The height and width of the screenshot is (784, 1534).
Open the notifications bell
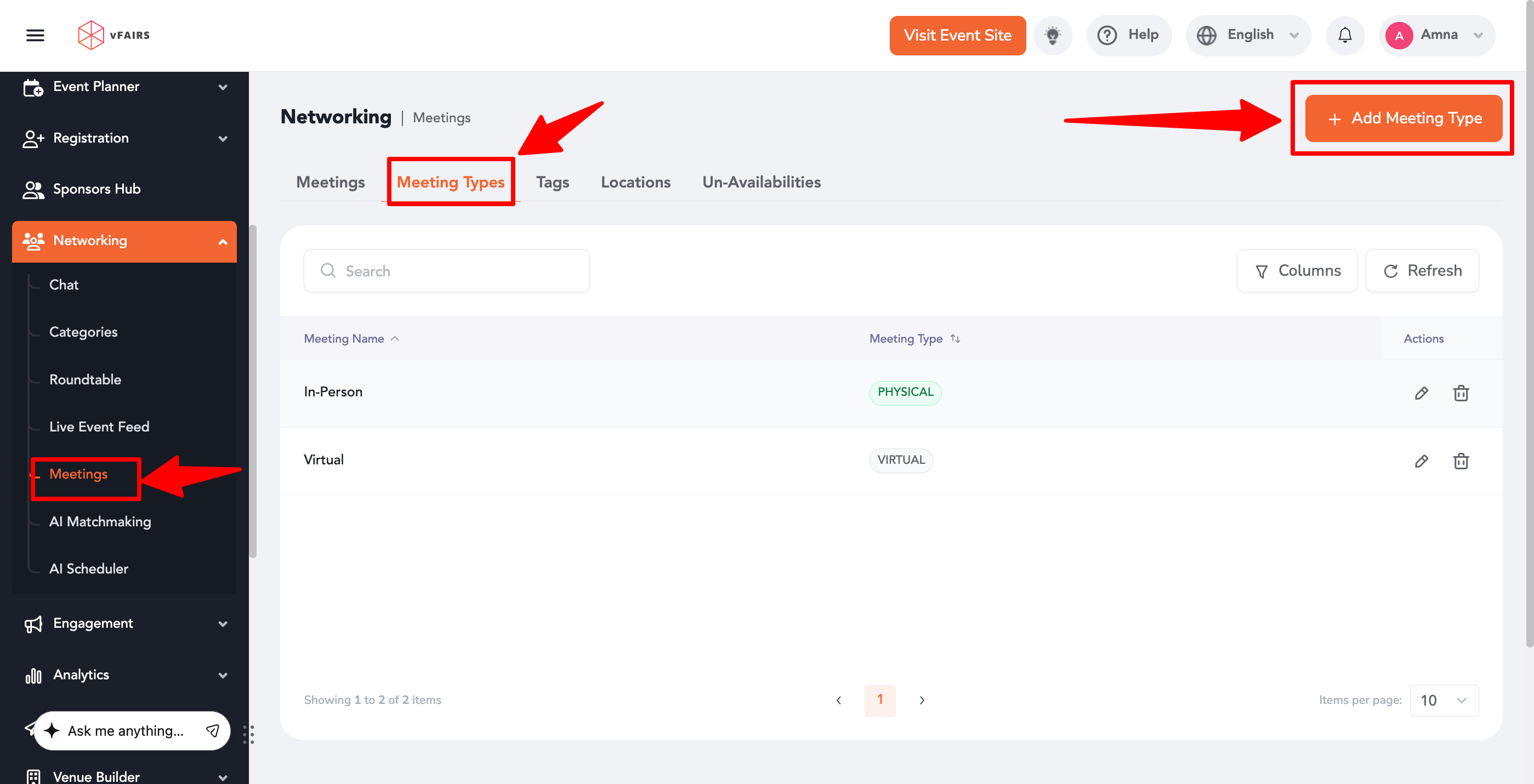tap(1345, 35)
